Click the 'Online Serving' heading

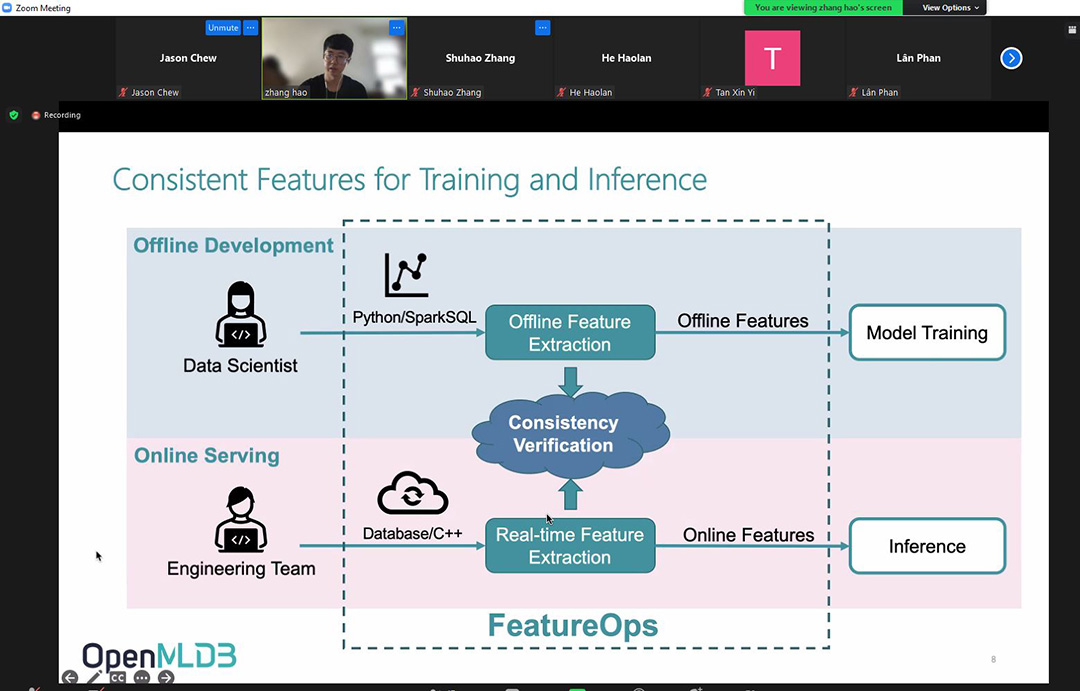coord(207,455)
